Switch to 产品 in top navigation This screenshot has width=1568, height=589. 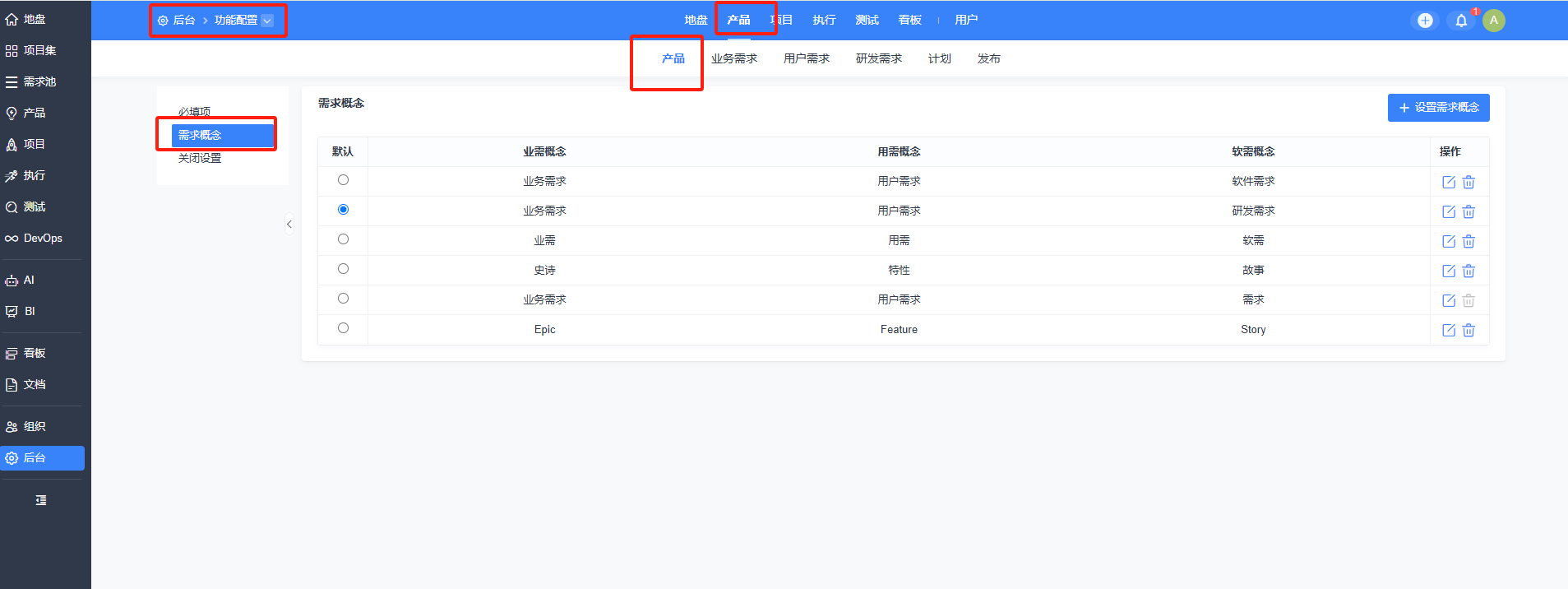pyautogui.click(x=738, y=20)
